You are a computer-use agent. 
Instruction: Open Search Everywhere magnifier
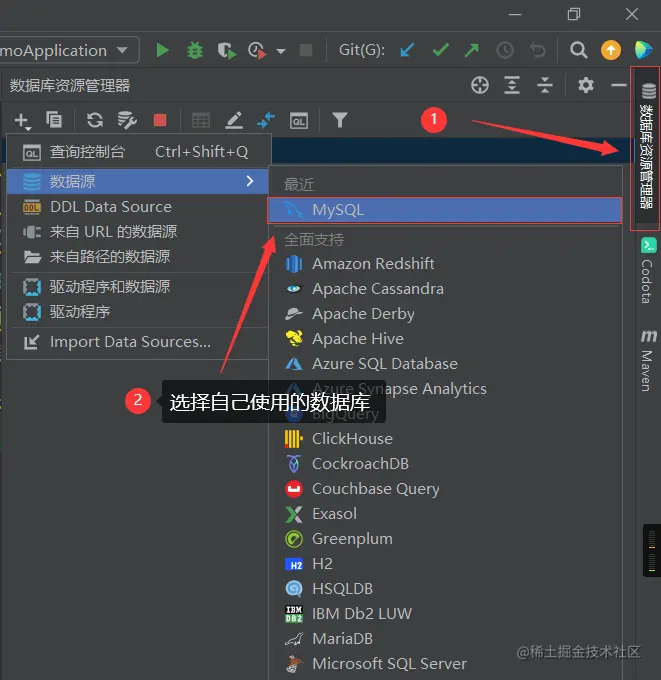tap(579, 50)
